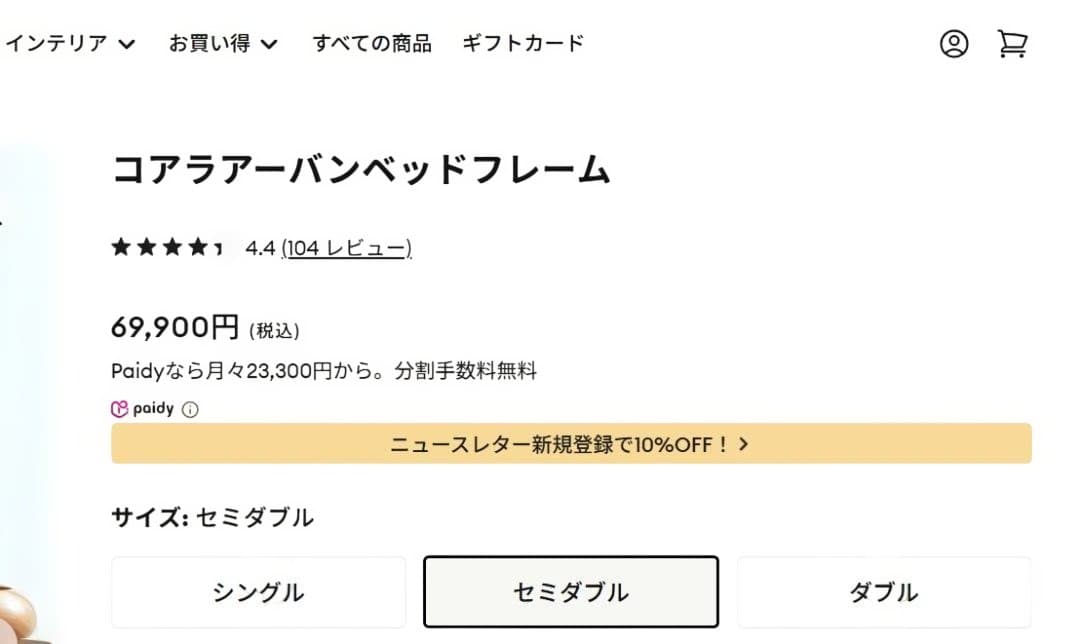Screen dimensions: 1080x644
Task: Click the 69,900円 price text
Action: coord(175,327)
